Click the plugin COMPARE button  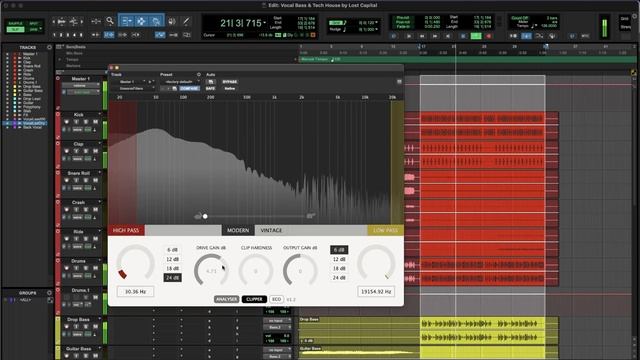(x=189, y=89)
